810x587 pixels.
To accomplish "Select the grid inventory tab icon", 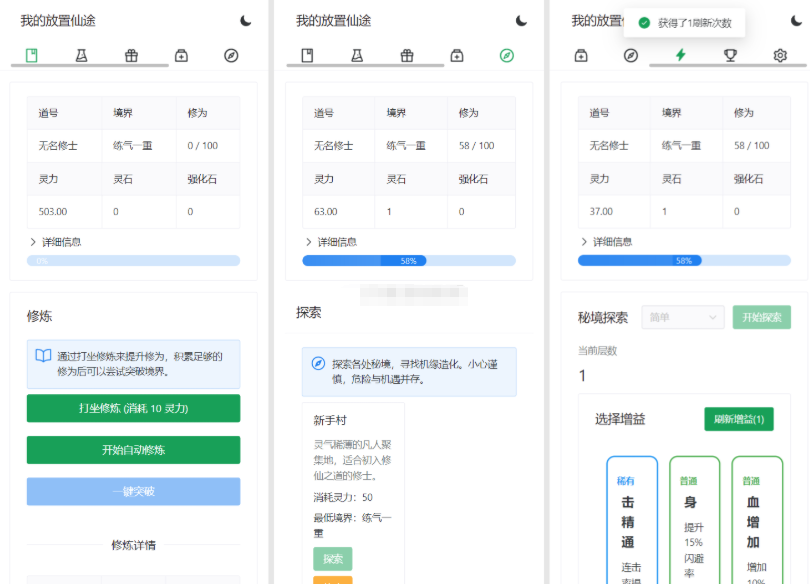I will (x=131, y=57).
